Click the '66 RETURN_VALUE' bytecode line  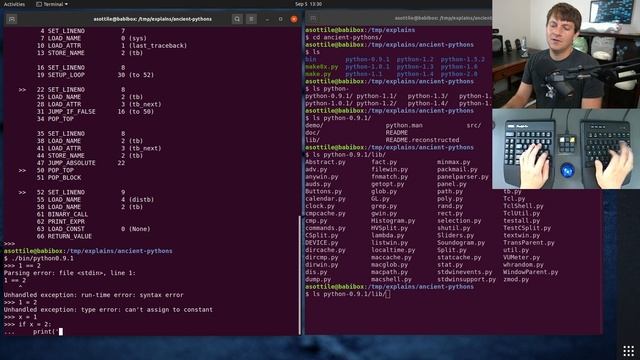click(64, 236)
